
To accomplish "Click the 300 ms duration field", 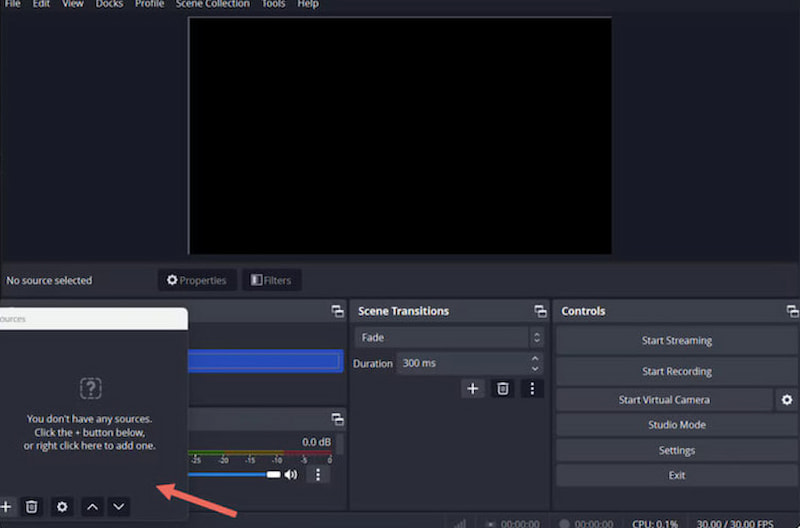I will click(463, 363).
